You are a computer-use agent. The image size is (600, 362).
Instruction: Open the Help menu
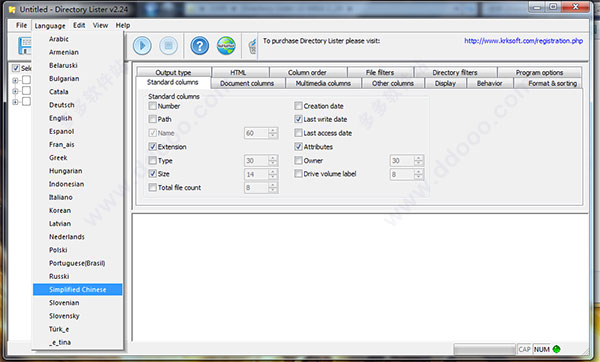[123, 25]
